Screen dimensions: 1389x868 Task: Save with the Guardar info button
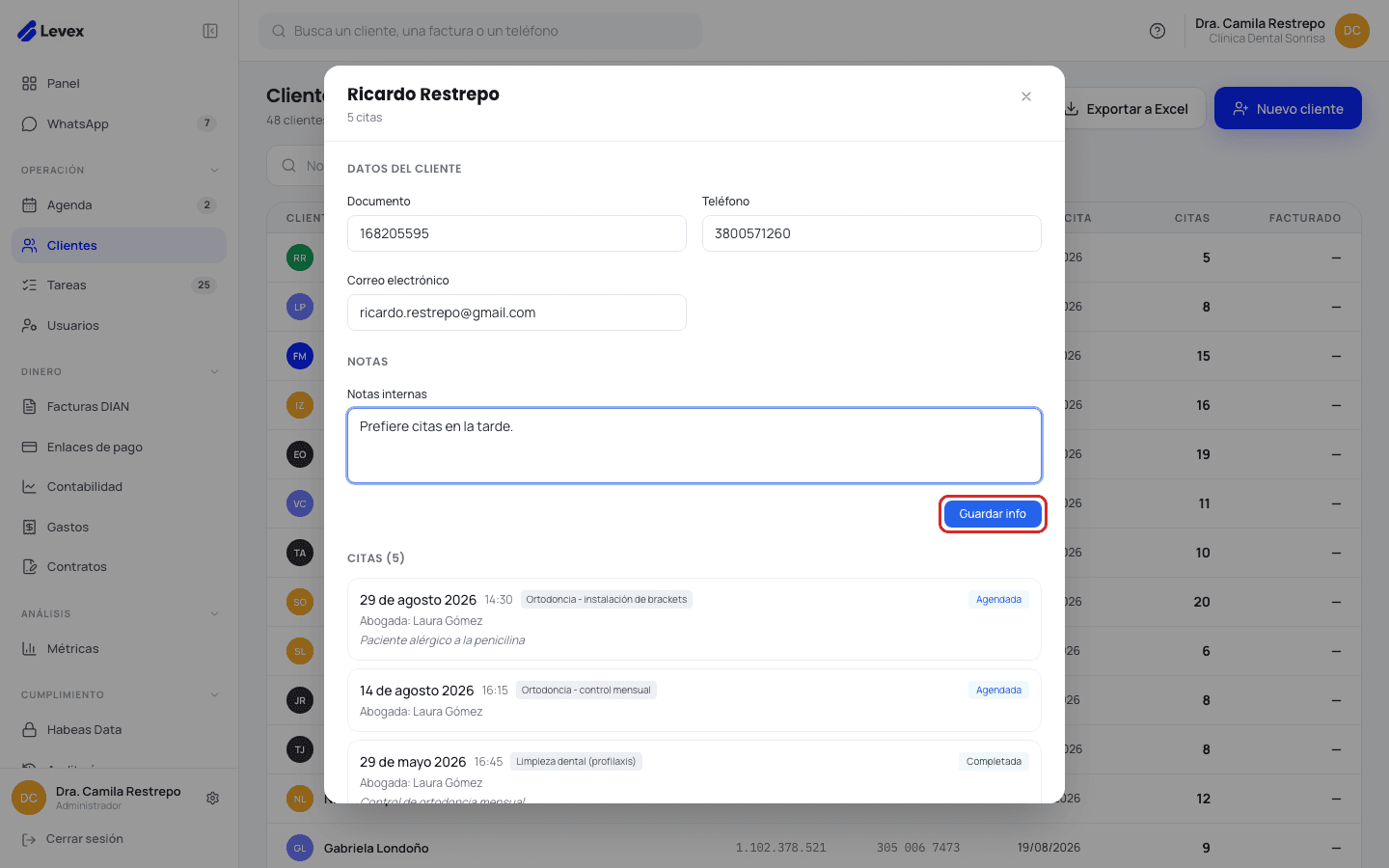click(x=993, y=514)
